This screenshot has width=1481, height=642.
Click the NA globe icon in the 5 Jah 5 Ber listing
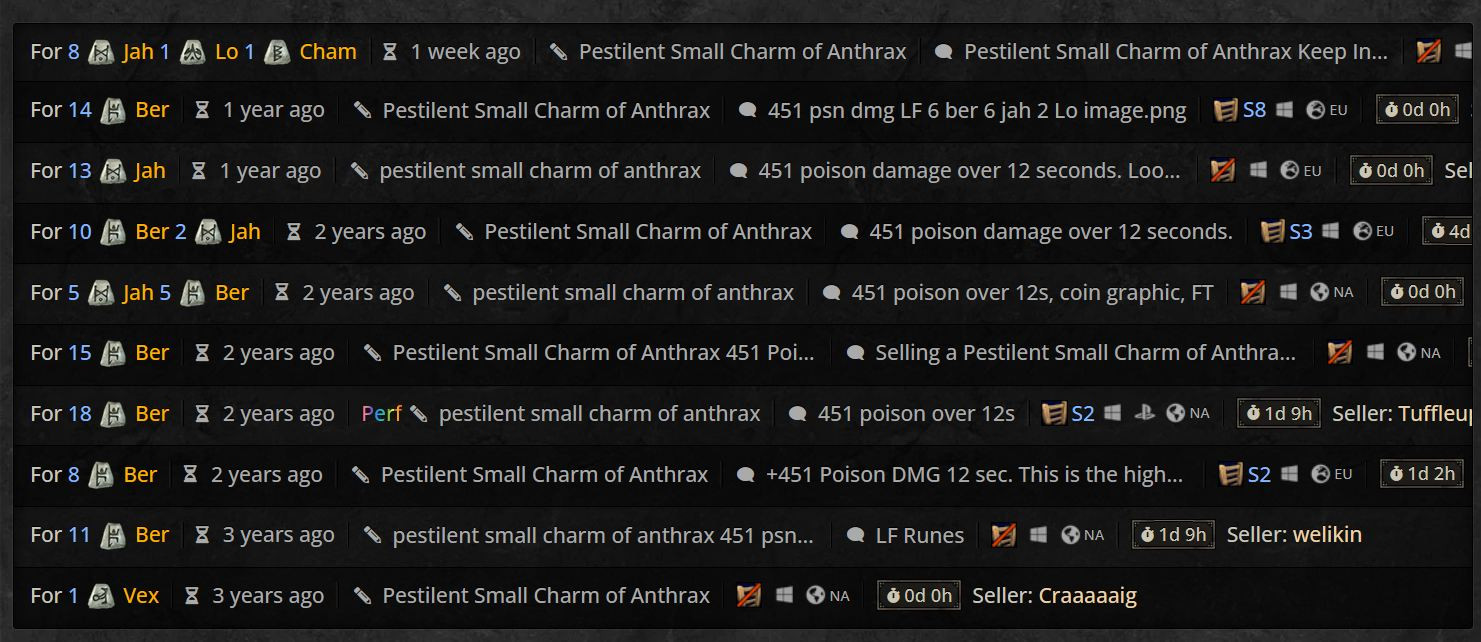coord(1319,292)
